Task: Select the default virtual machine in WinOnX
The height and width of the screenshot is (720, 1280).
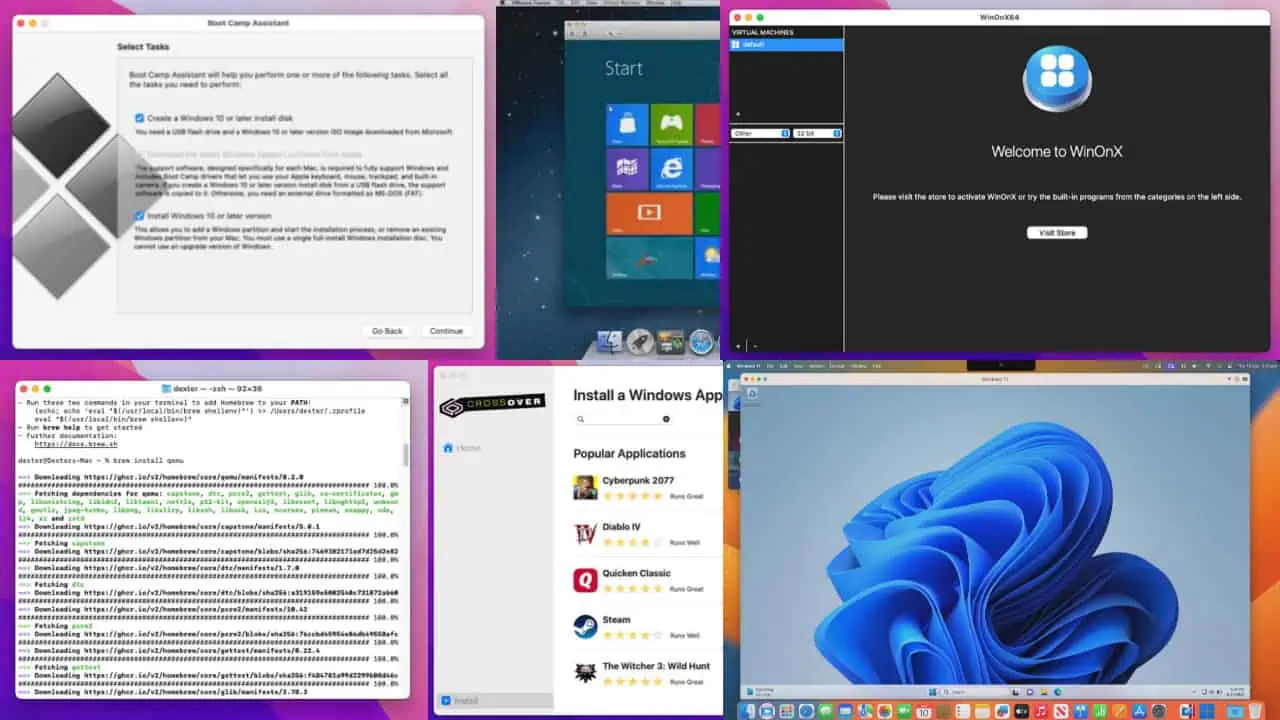Action: [786, 44]
